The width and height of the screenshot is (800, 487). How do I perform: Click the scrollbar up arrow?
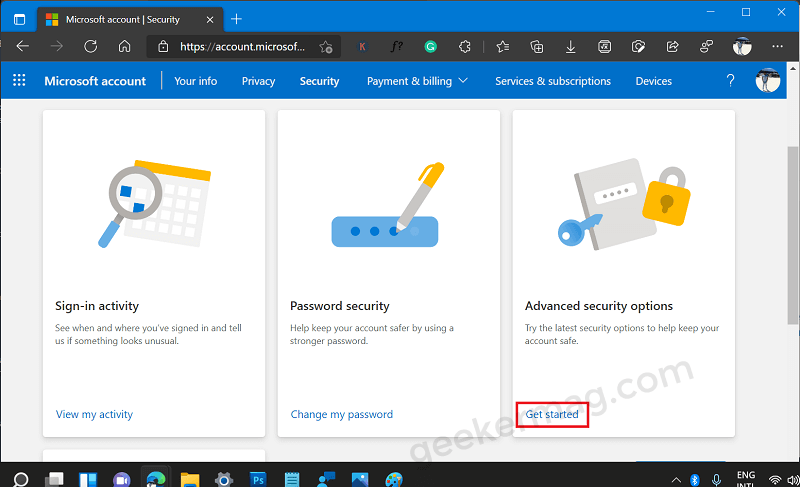(793, 68)
